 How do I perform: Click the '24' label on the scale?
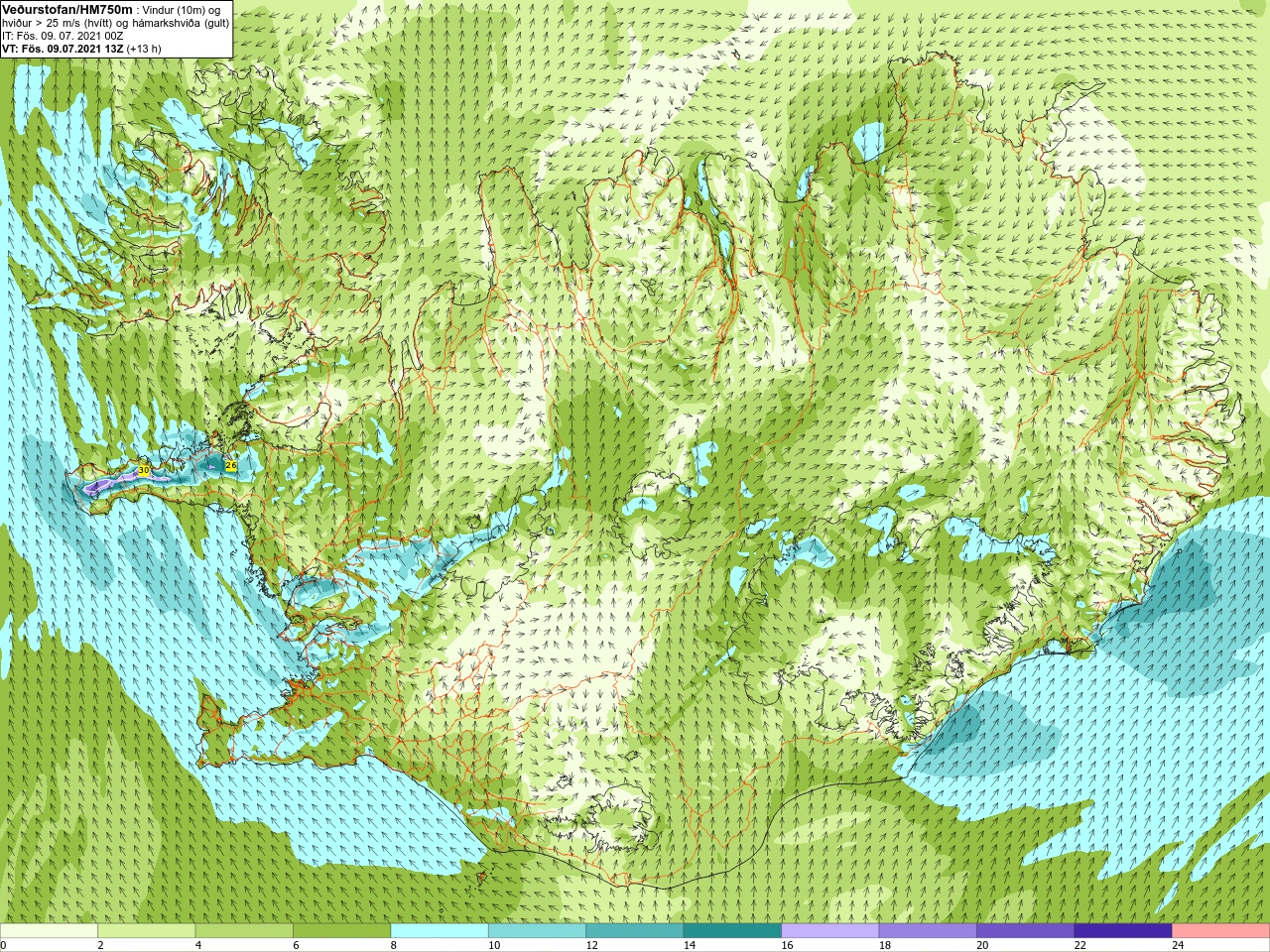point(1178,945)
